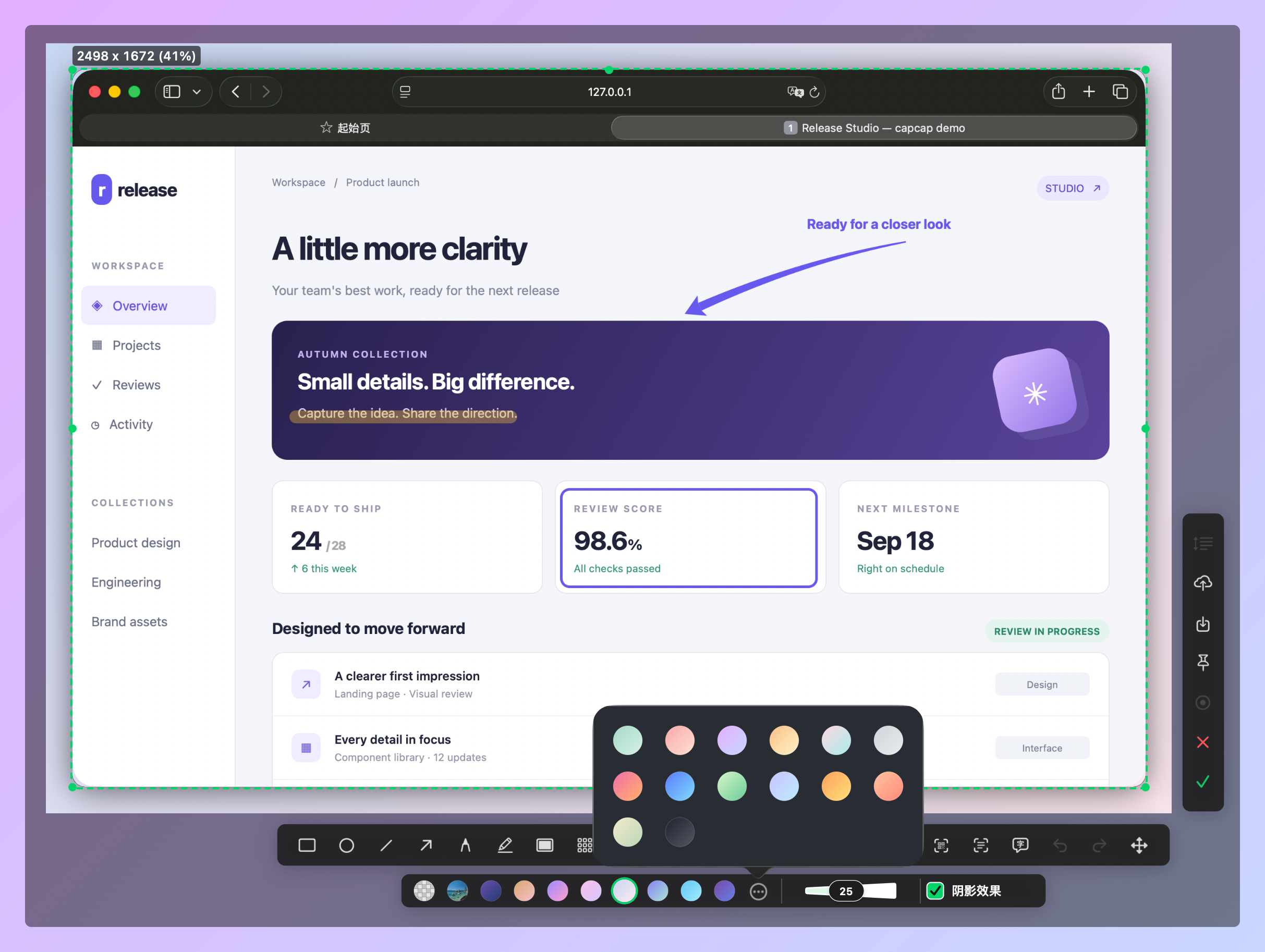Upload screenshot to the cloud
1265x952 pixels.
click(1202, 583)
